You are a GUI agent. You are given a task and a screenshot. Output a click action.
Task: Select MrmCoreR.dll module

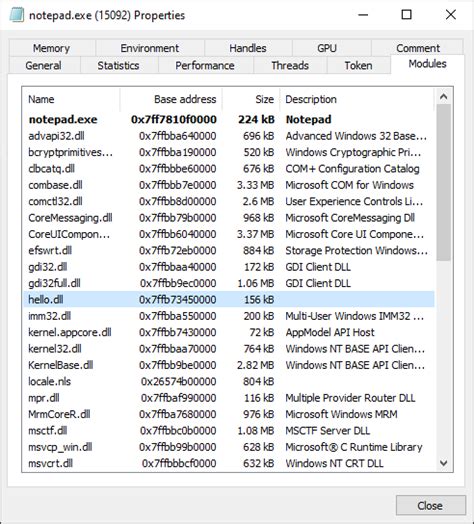click(x=229, y=414)
